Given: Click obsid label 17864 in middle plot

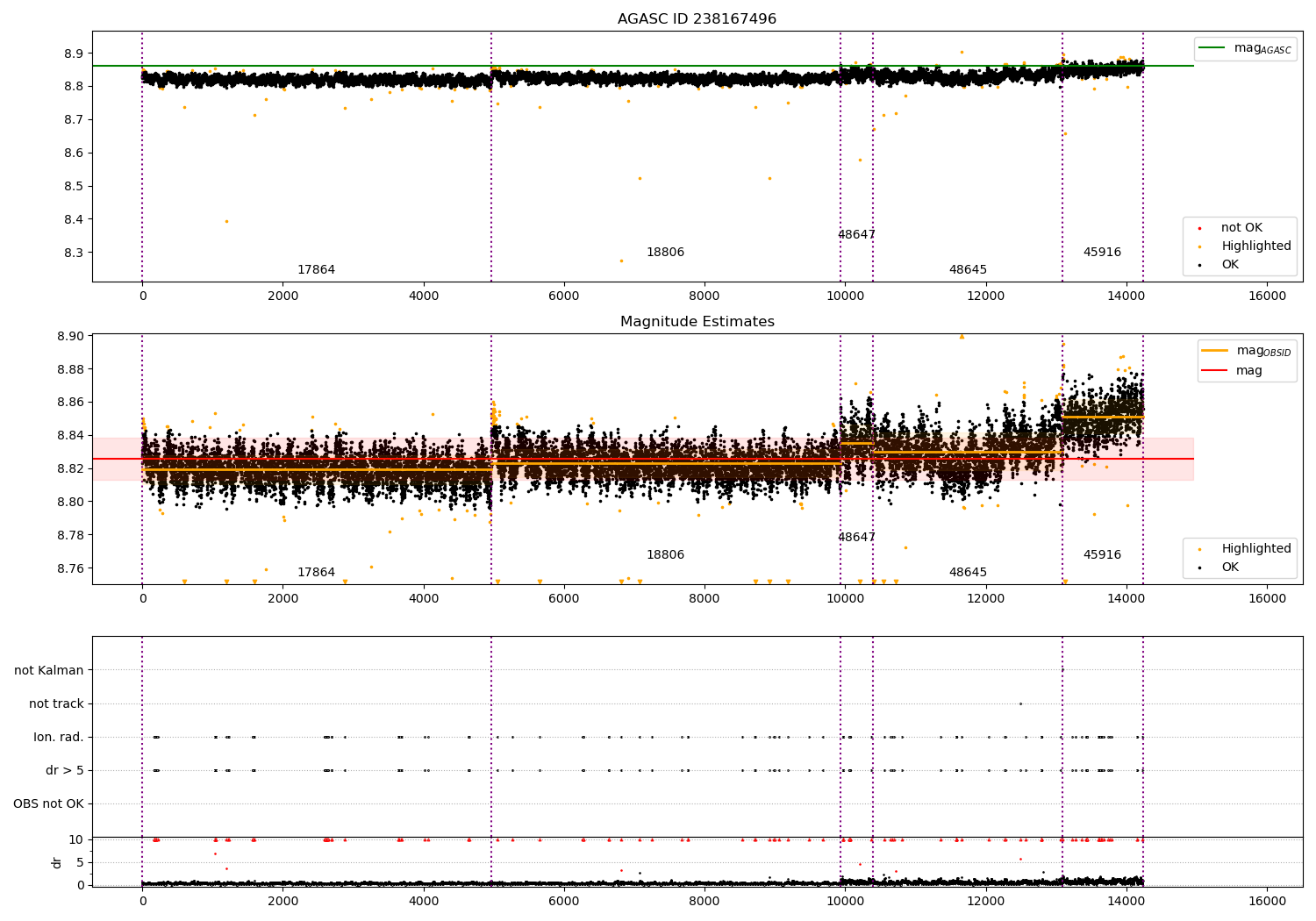Looking at the screenshot, I should coord(316,573).
